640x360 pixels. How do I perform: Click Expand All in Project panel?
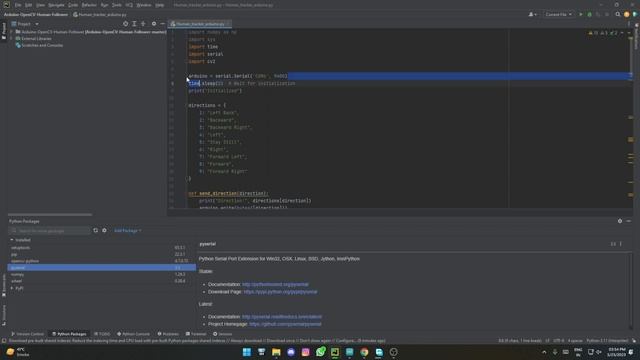134,24
